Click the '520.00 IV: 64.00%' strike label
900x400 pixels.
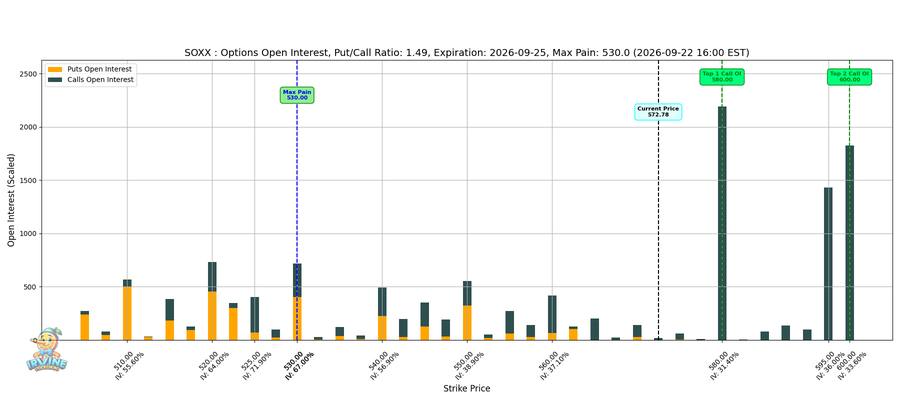(215, 364)
